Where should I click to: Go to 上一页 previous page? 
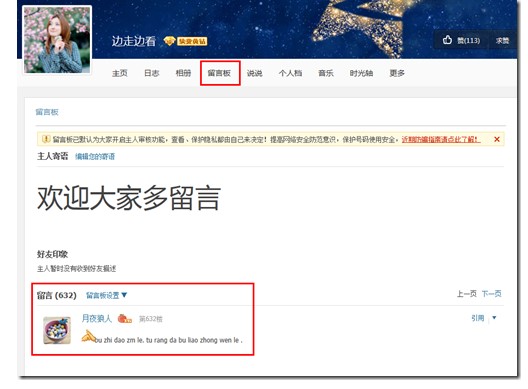point(467,294)
